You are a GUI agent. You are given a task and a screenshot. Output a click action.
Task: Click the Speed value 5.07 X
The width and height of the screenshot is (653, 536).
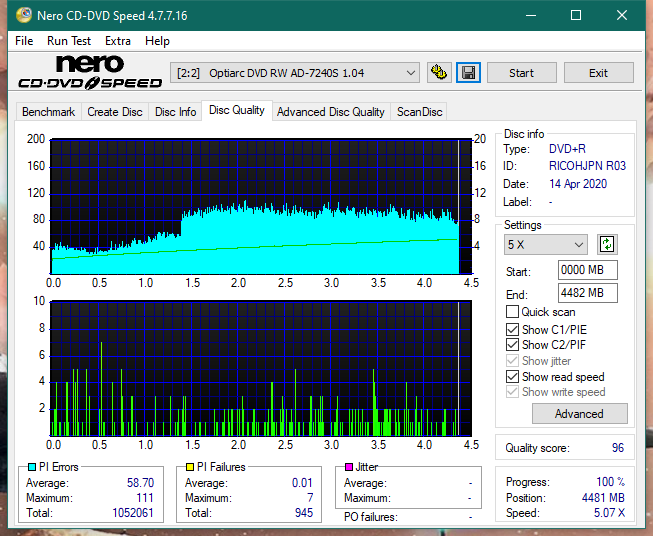point(609,513)
